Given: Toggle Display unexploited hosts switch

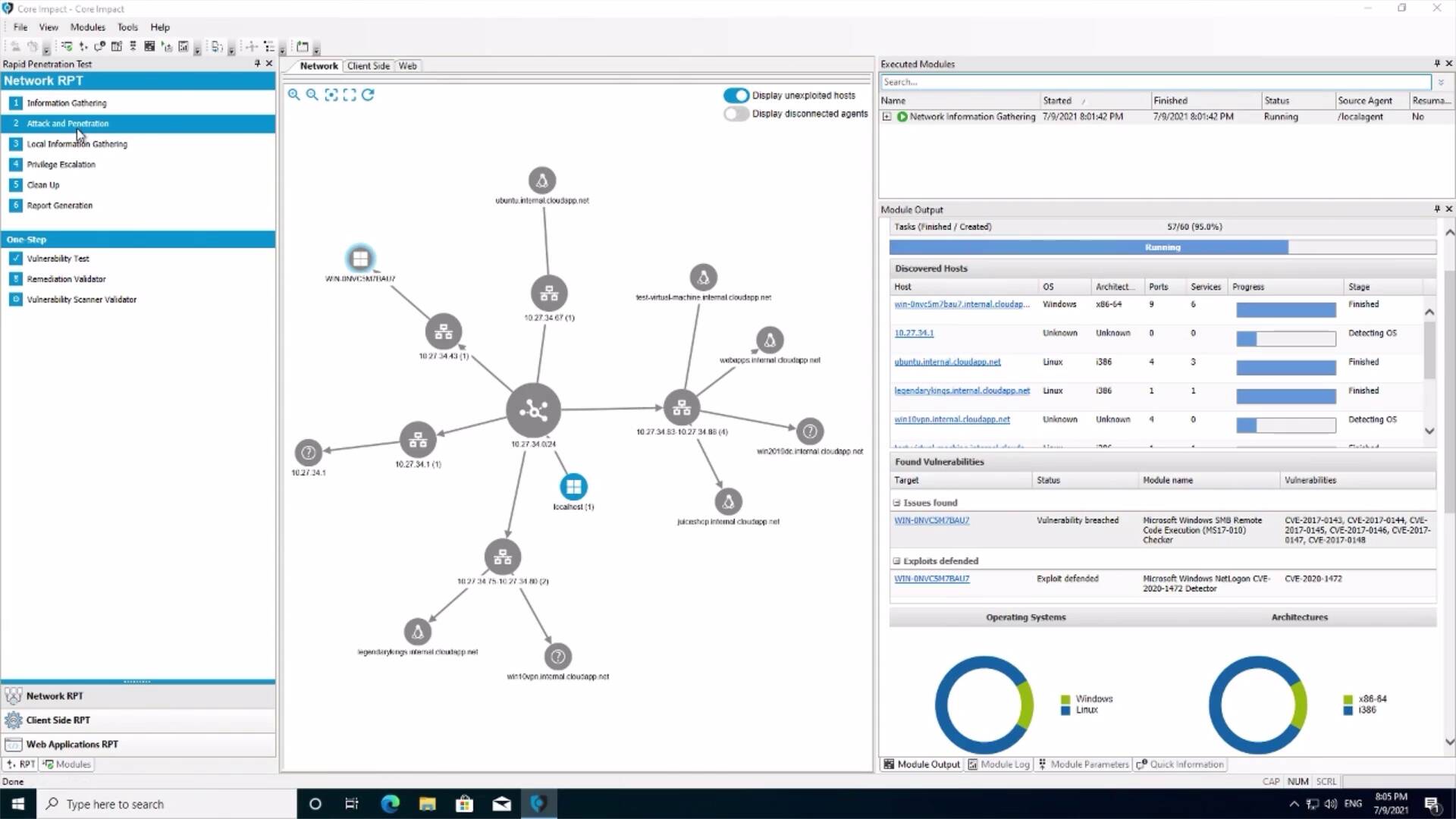Looking at the screenshot, I should click(736, 96).
